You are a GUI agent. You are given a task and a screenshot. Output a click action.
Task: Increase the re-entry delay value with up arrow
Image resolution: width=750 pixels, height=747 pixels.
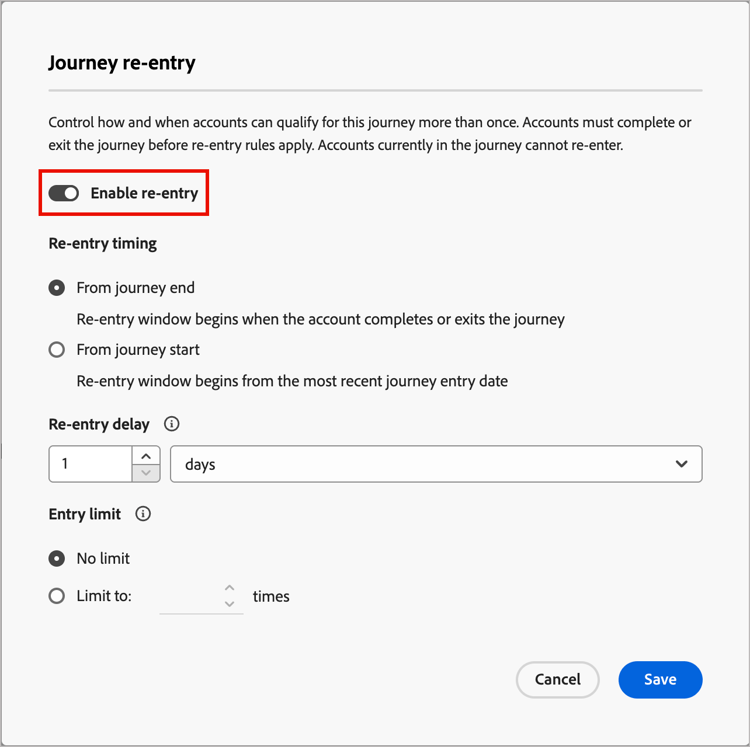pyautogui.click(x=146, y=456)
